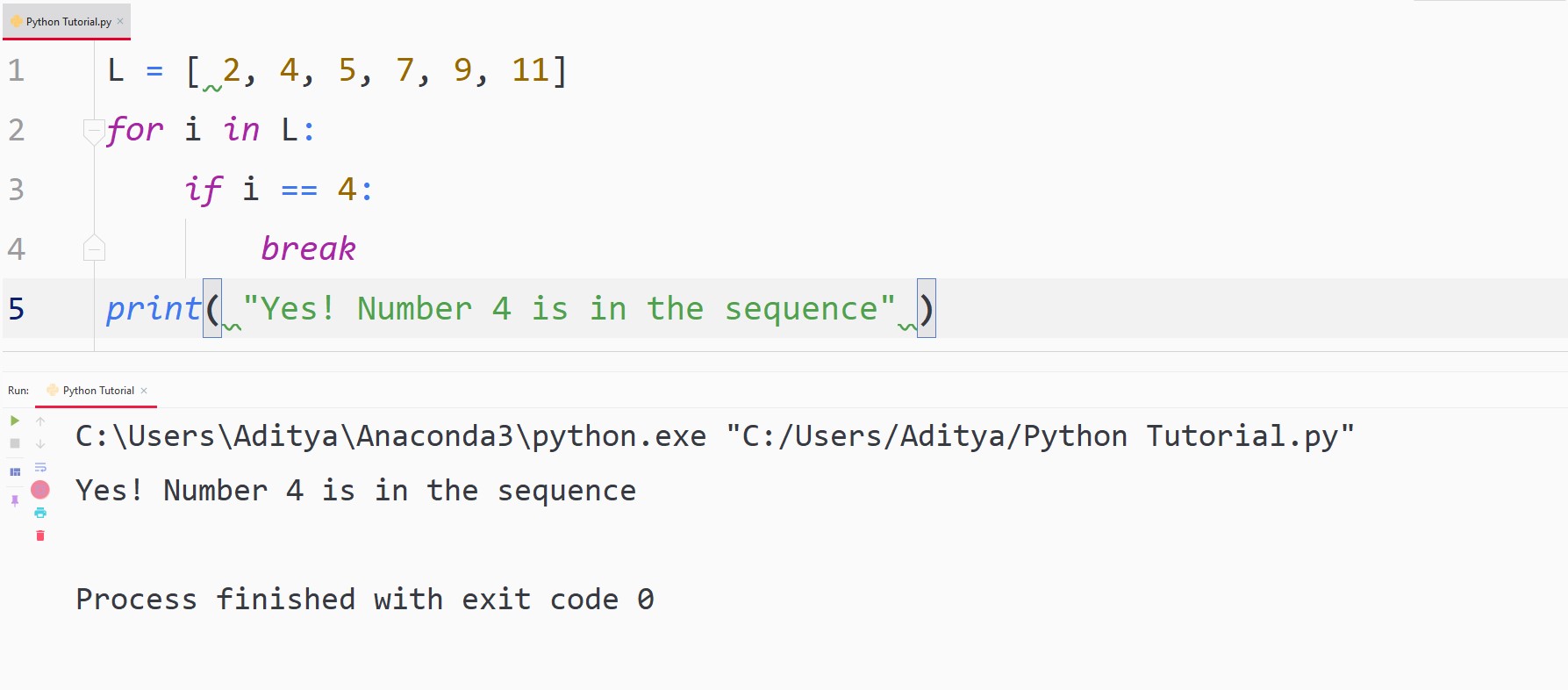Screen dimensions: 1568x690
Task: Click line number 5 in the editor gutter
Action: [x=15, y=309]
